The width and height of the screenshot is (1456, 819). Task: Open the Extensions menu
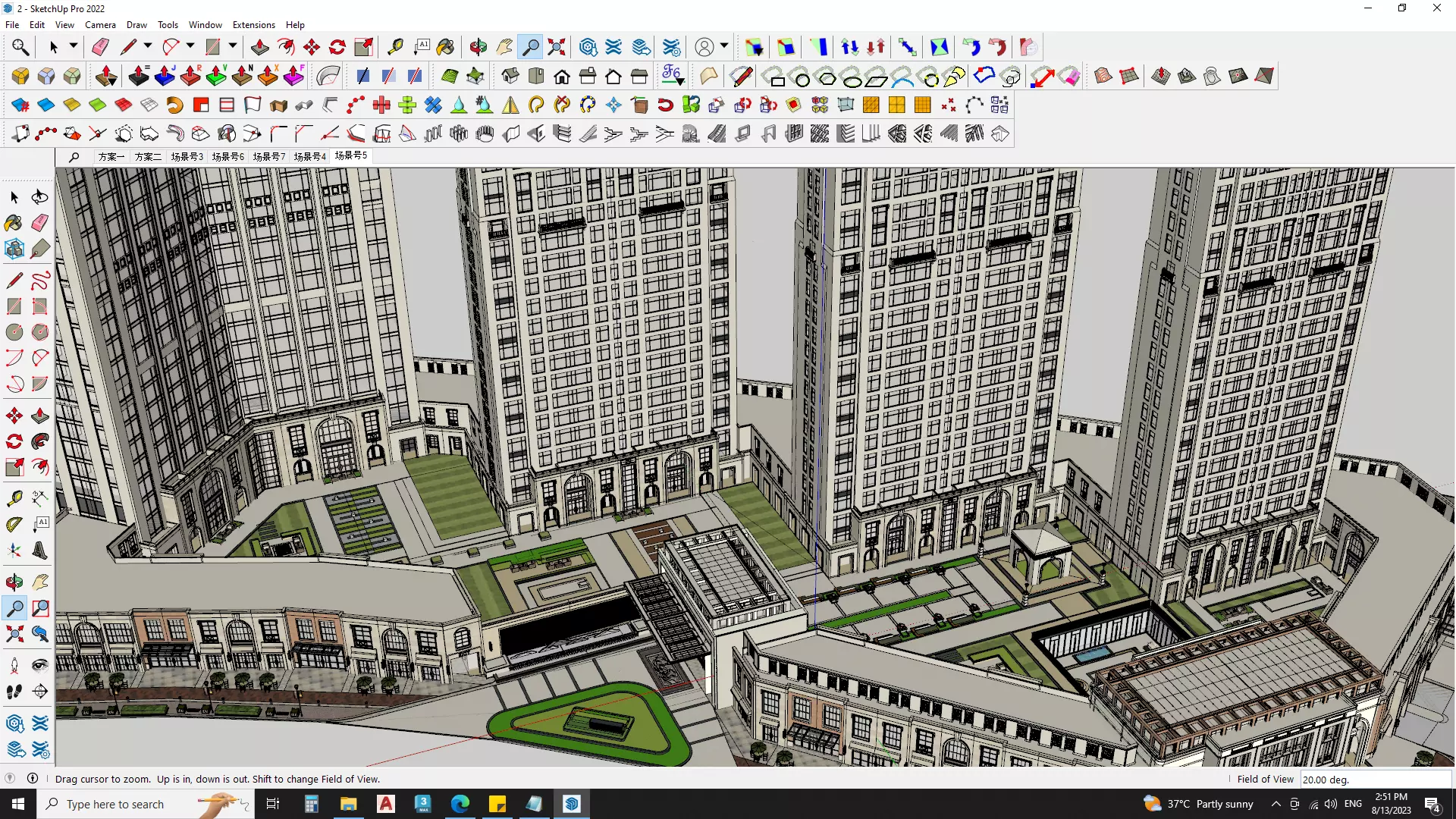pos(254,25)
